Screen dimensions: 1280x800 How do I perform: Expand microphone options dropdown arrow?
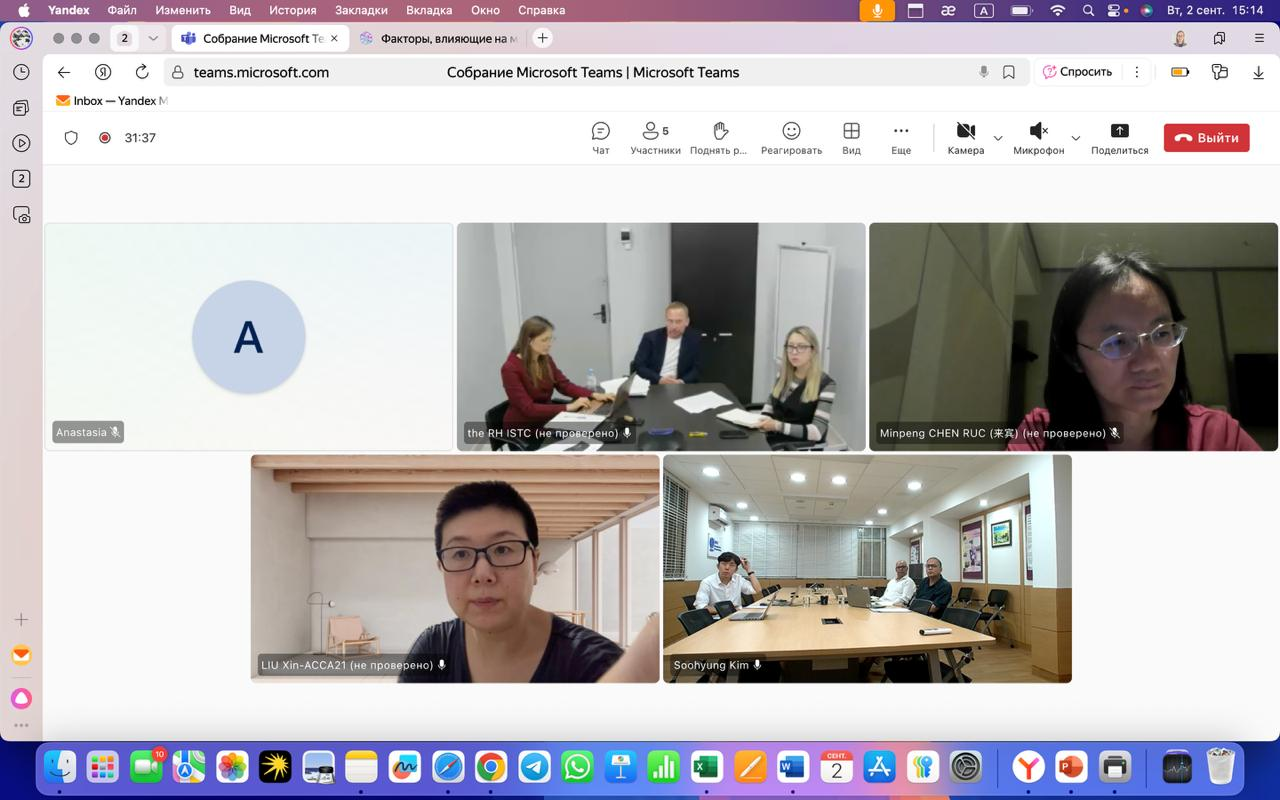1076,138
